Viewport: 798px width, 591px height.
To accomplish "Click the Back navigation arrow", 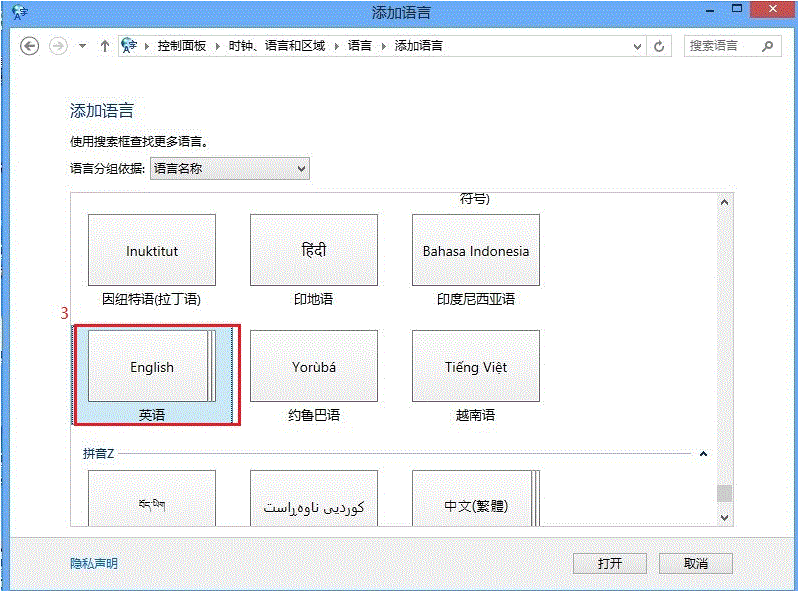I will coord(30,46).
